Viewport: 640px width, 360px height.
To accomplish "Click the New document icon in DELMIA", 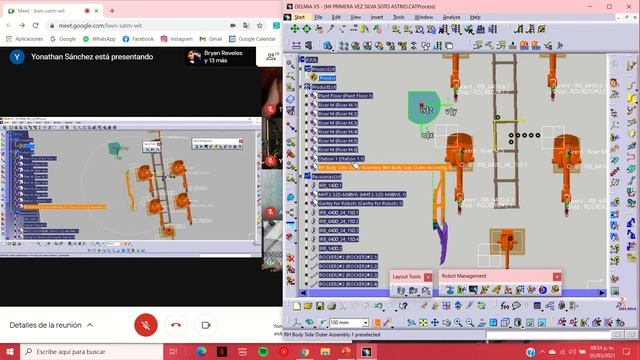I will pyautogui.click(x=297, y=306).
